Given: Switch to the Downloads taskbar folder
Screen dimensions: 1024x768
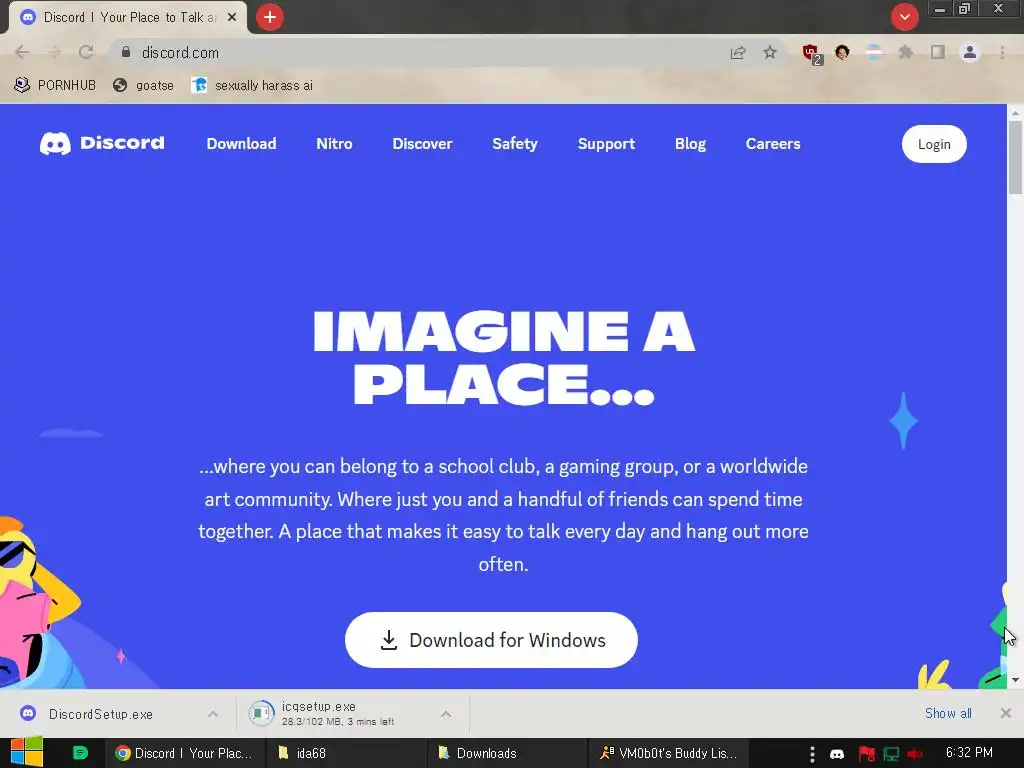Looking at the screenshot, I should click(507, 753).
